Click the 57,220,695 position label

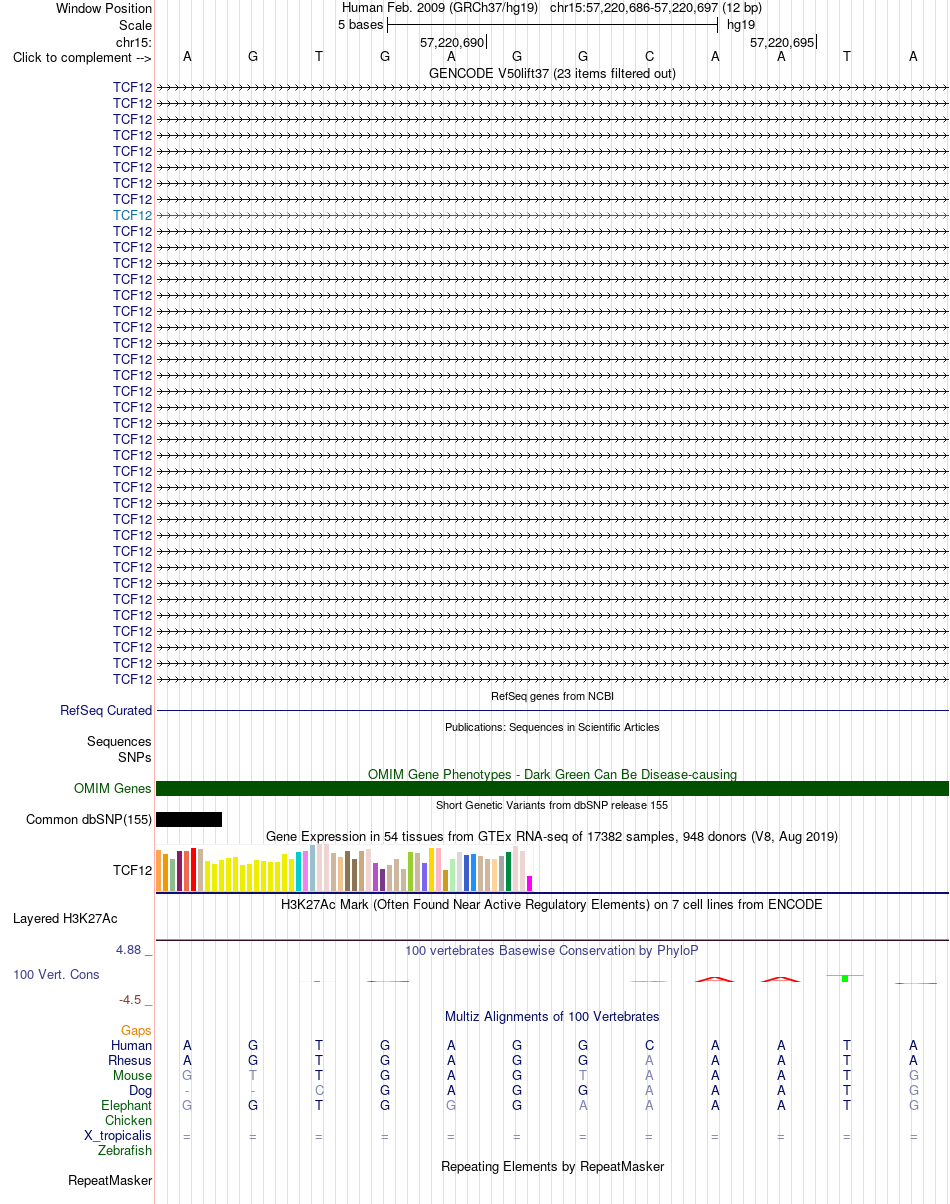tap(783, 42)
